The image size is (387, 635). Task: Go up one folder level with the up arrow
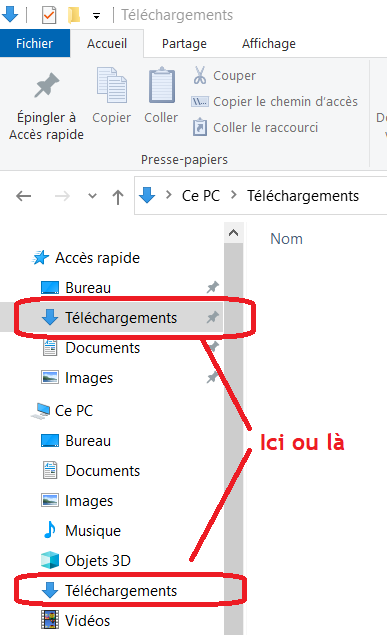point(118,197)
